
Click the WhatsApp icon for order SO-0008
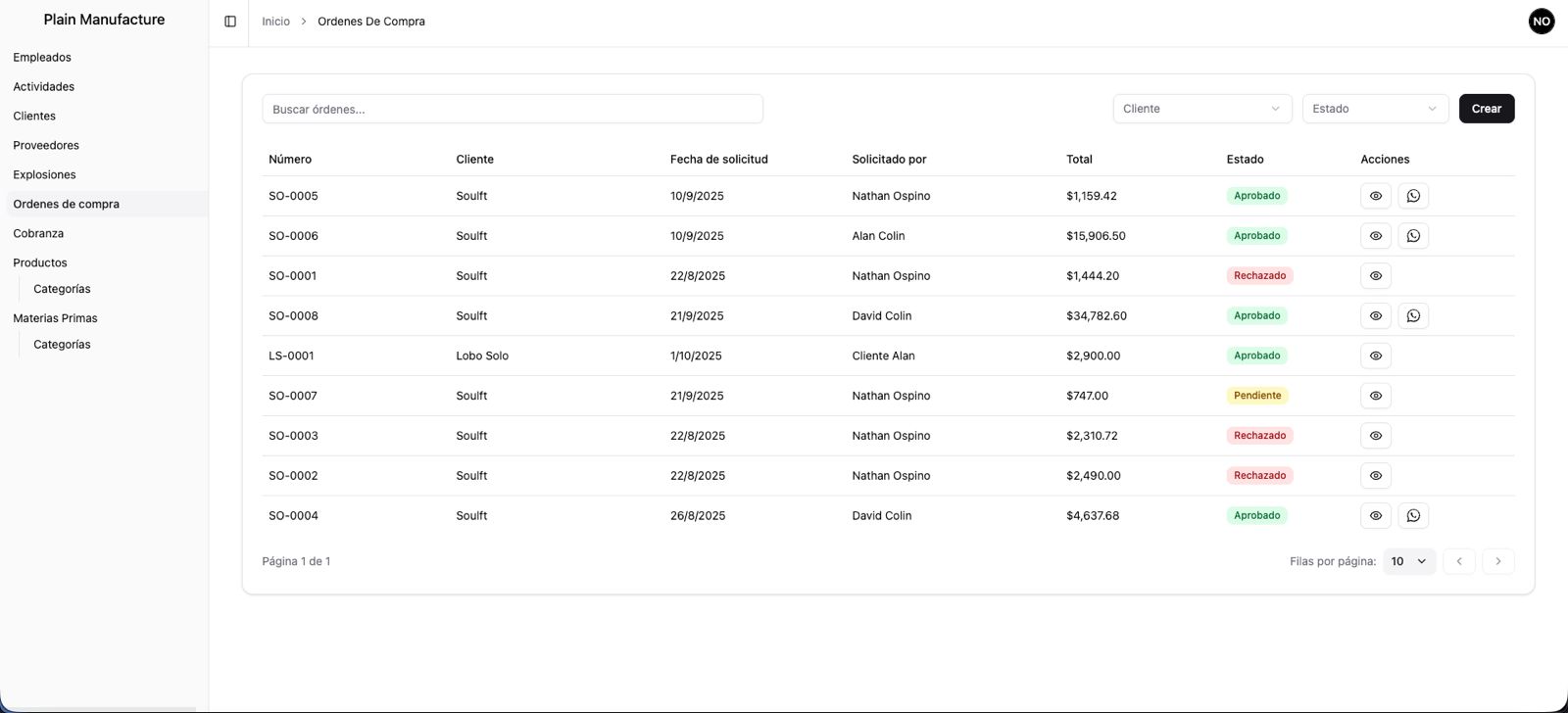1412,314
